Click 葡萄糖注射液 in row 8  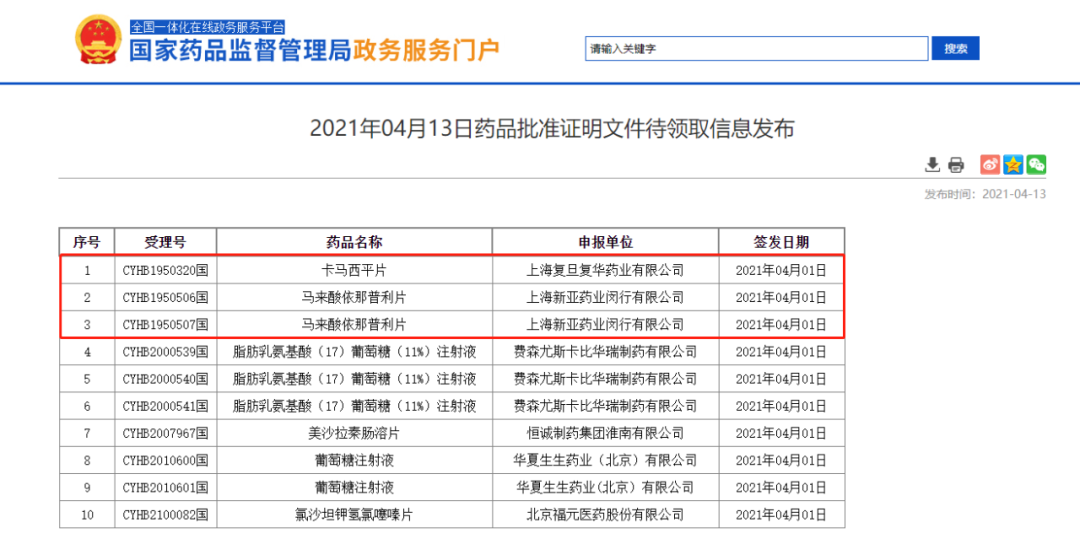coord(354,461)
